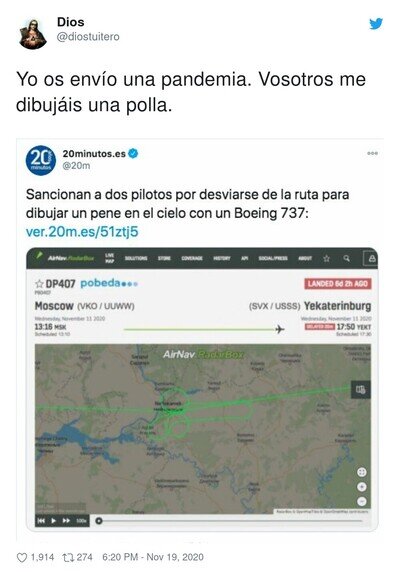The image size is (400, 572).
Task: Open the SOLUTIONS menu in AirNav navbar
Action: click(136, 258)
